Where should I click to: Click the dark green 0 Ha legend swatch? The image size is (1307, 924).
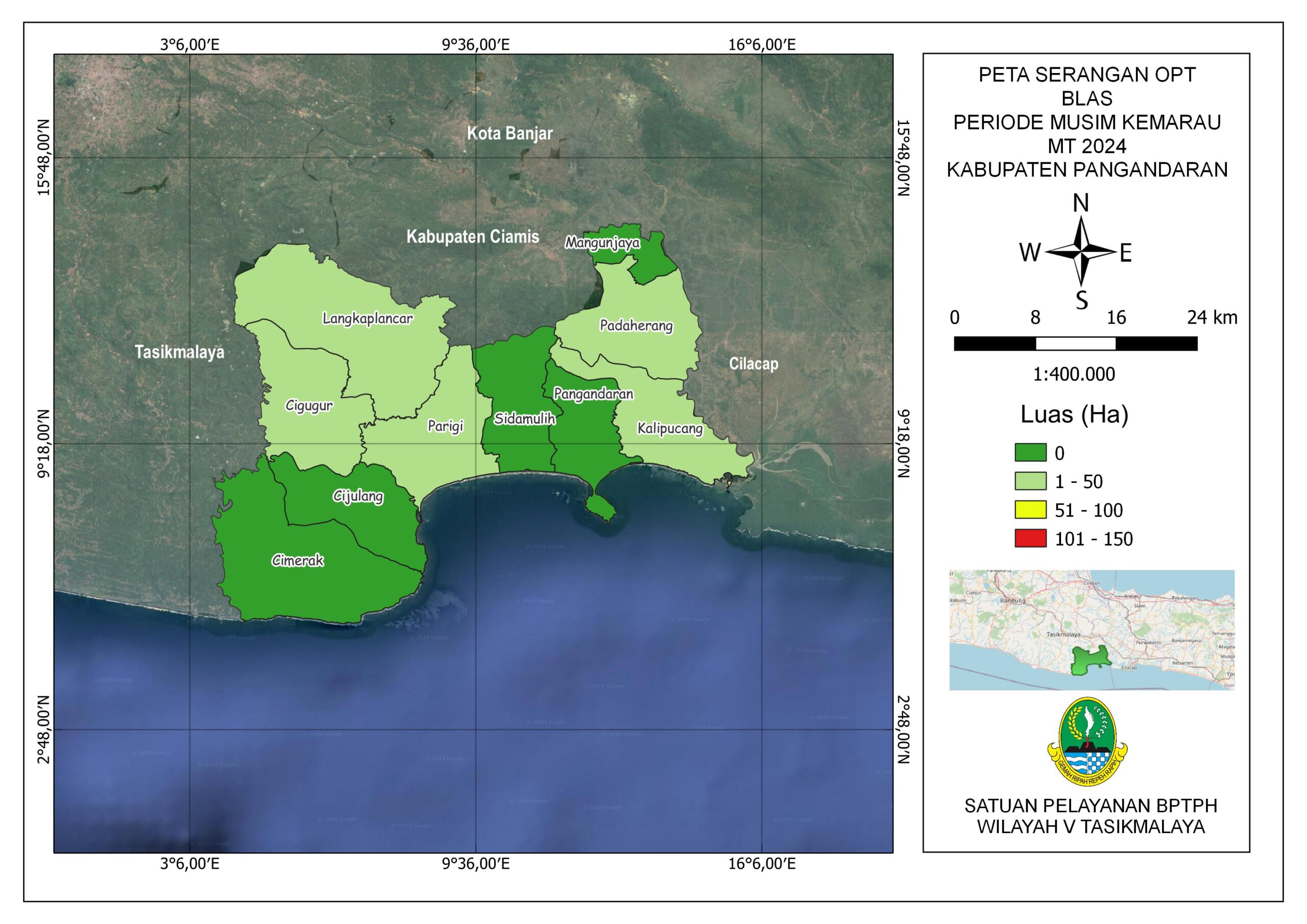[x=1030, y=453]
